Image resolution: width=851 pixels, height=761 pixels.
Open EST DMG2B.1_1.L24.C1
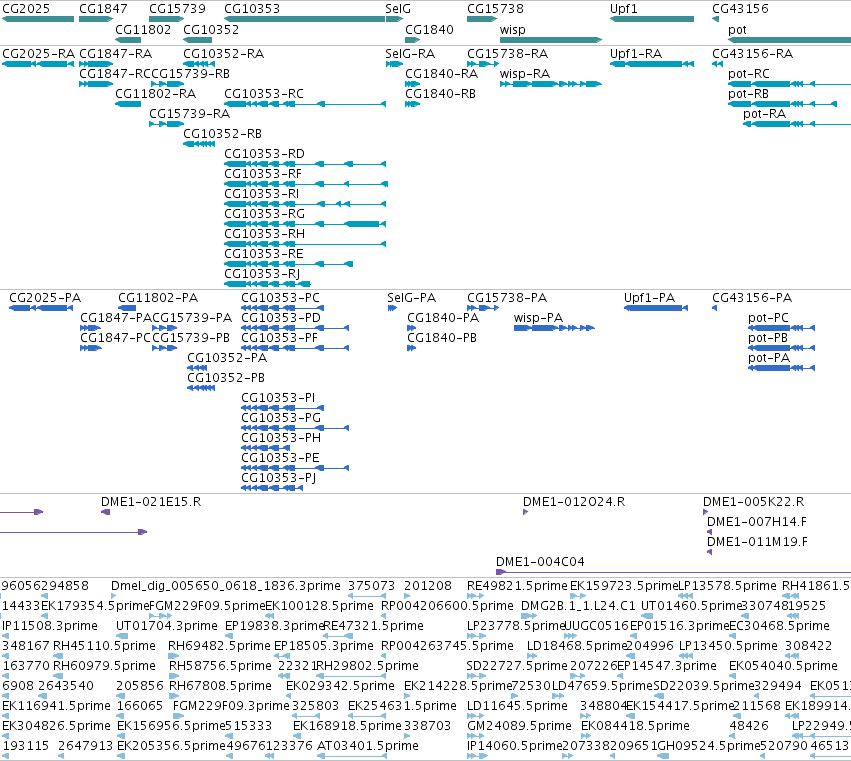(x=578, y=606)
